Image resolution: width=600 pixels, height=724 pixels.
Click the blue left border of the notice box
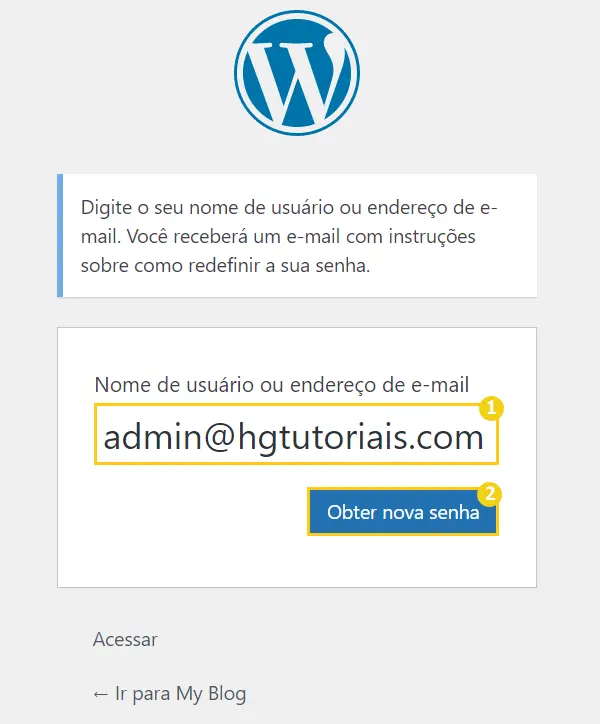tap(60, 235)
